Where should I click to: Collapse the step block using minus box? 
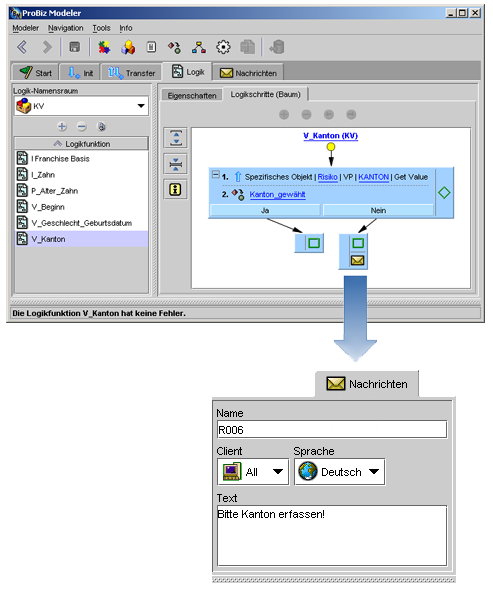(x=215, y=174)
